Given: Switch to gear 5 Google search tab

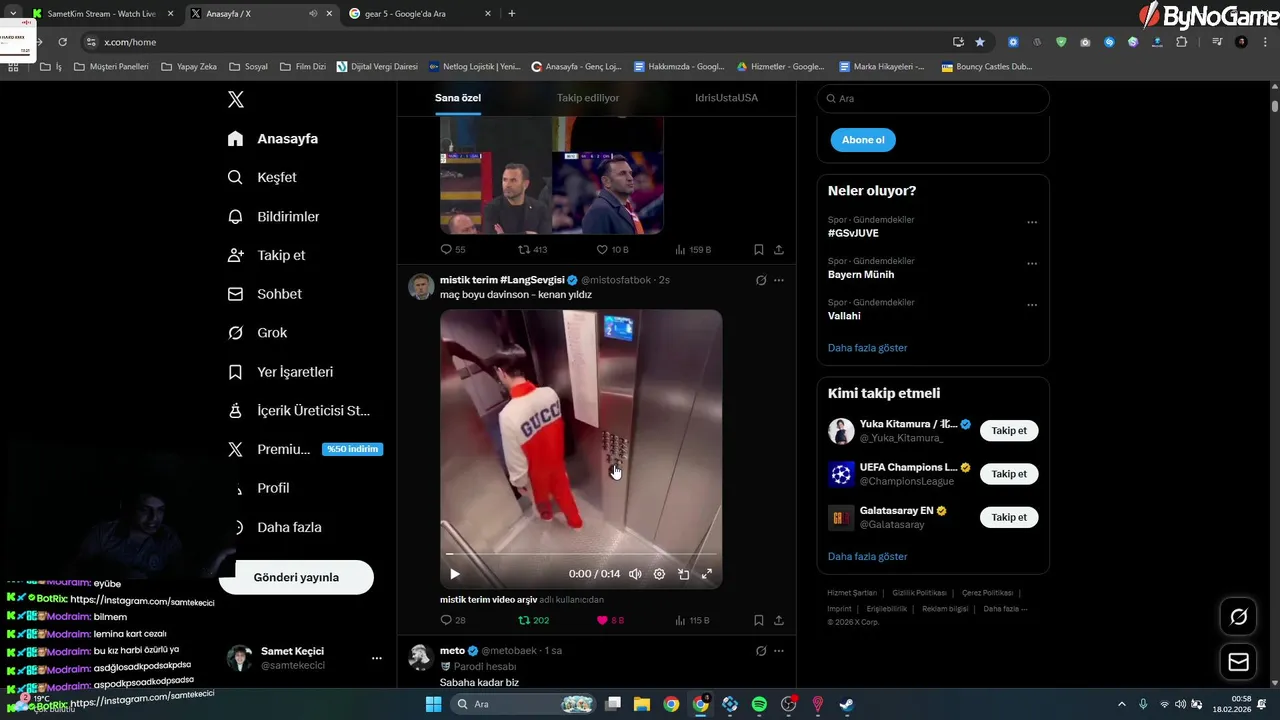Looking at the screenshot, I should tap(420, 14).
